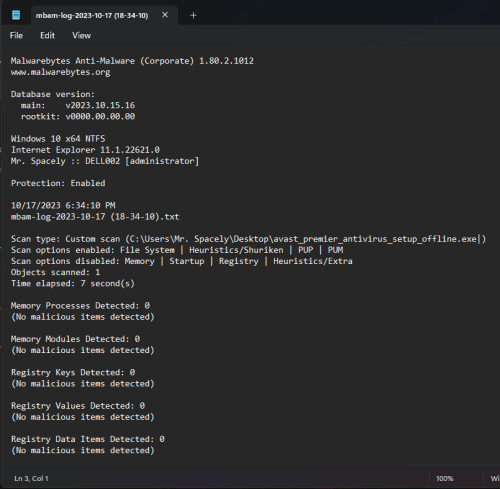Open the Edit menu

click(x=47, y=35)
